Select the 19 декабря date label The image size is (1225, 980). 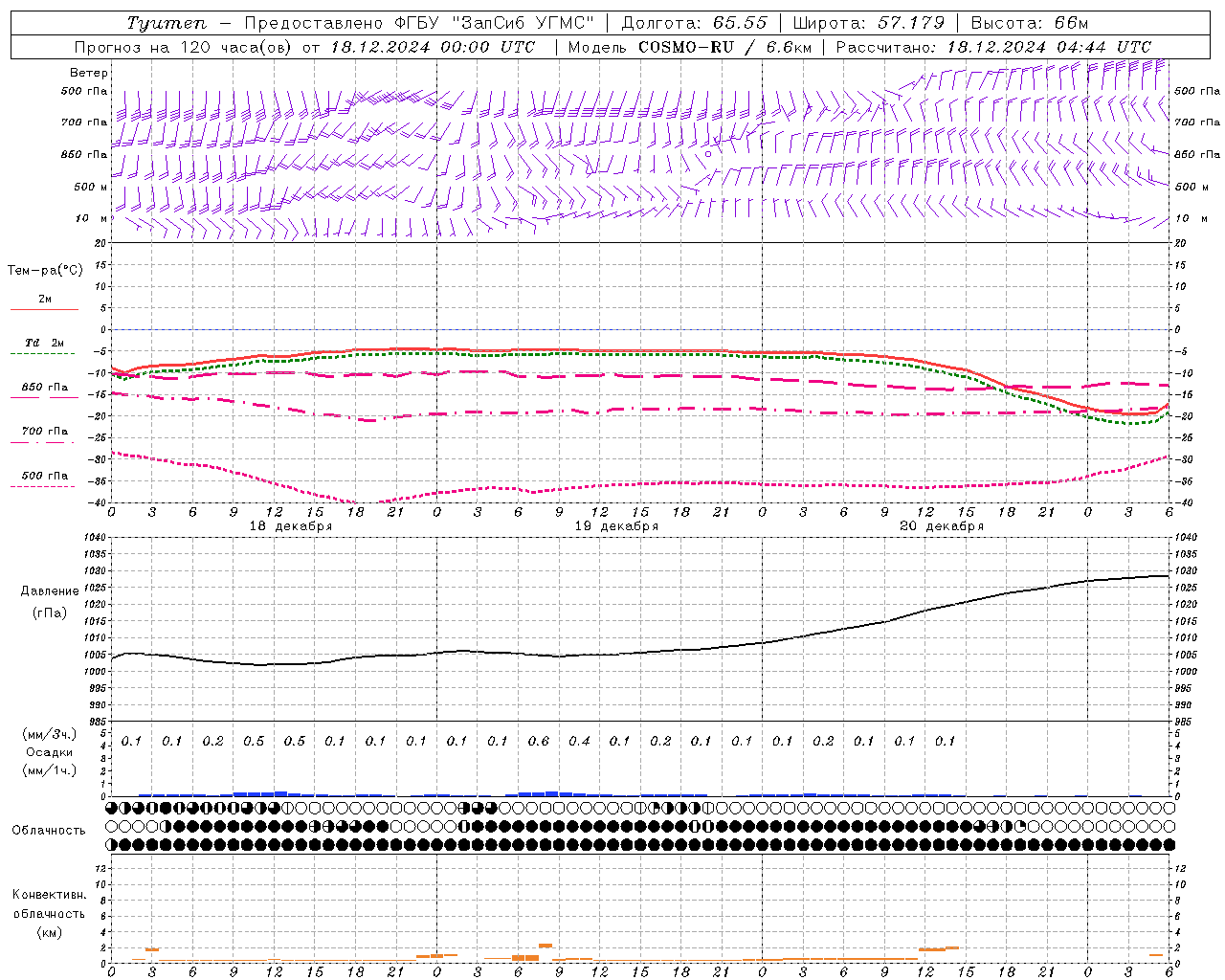[x=616, y=526]
